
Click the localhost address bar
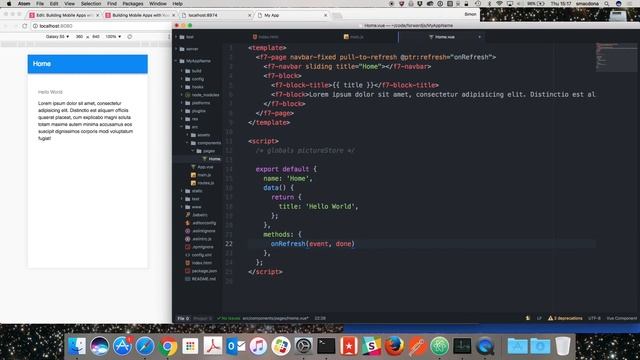(102, 26)
